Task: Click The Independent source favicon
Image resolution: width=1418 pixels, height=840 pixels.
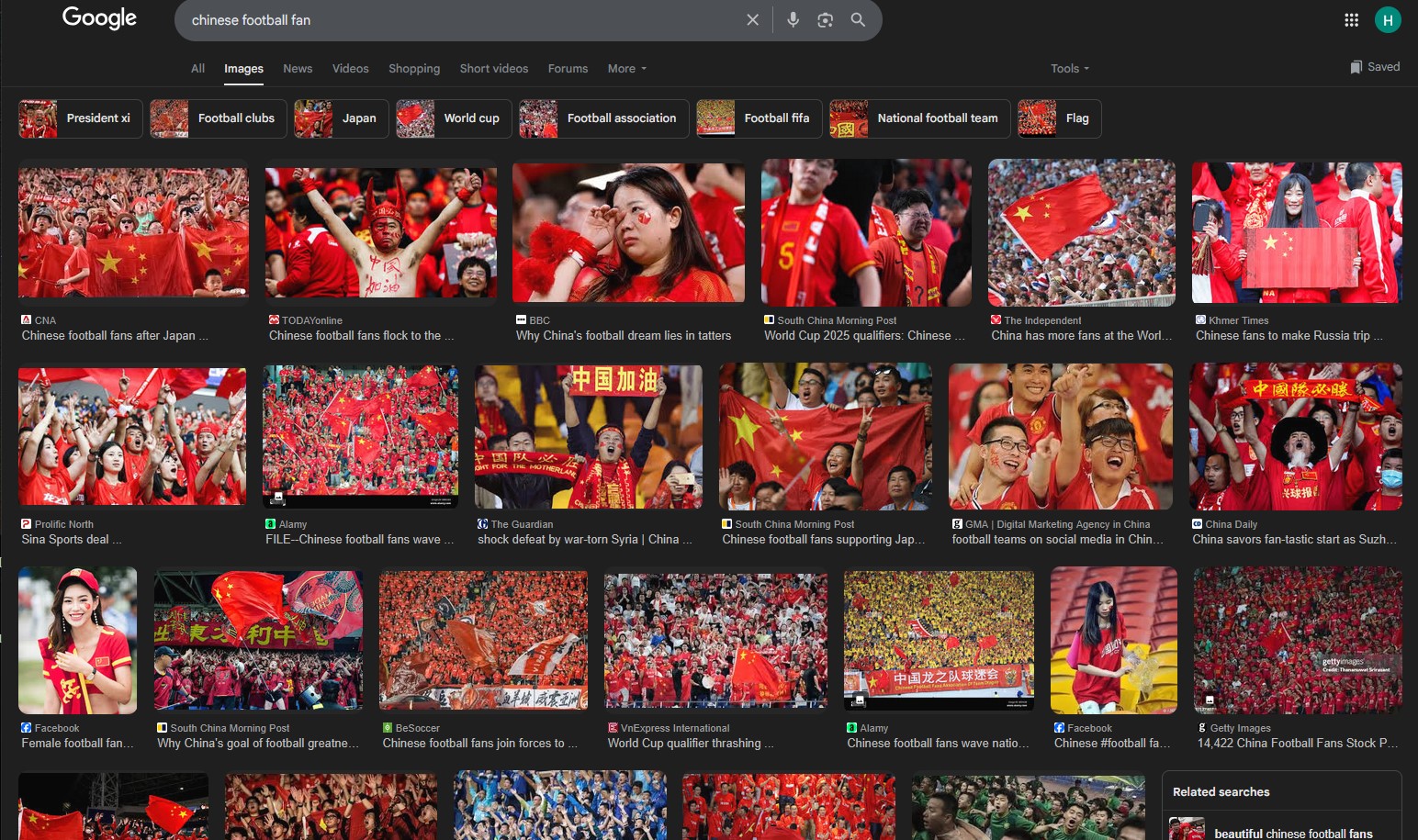Action: [996, 320]
